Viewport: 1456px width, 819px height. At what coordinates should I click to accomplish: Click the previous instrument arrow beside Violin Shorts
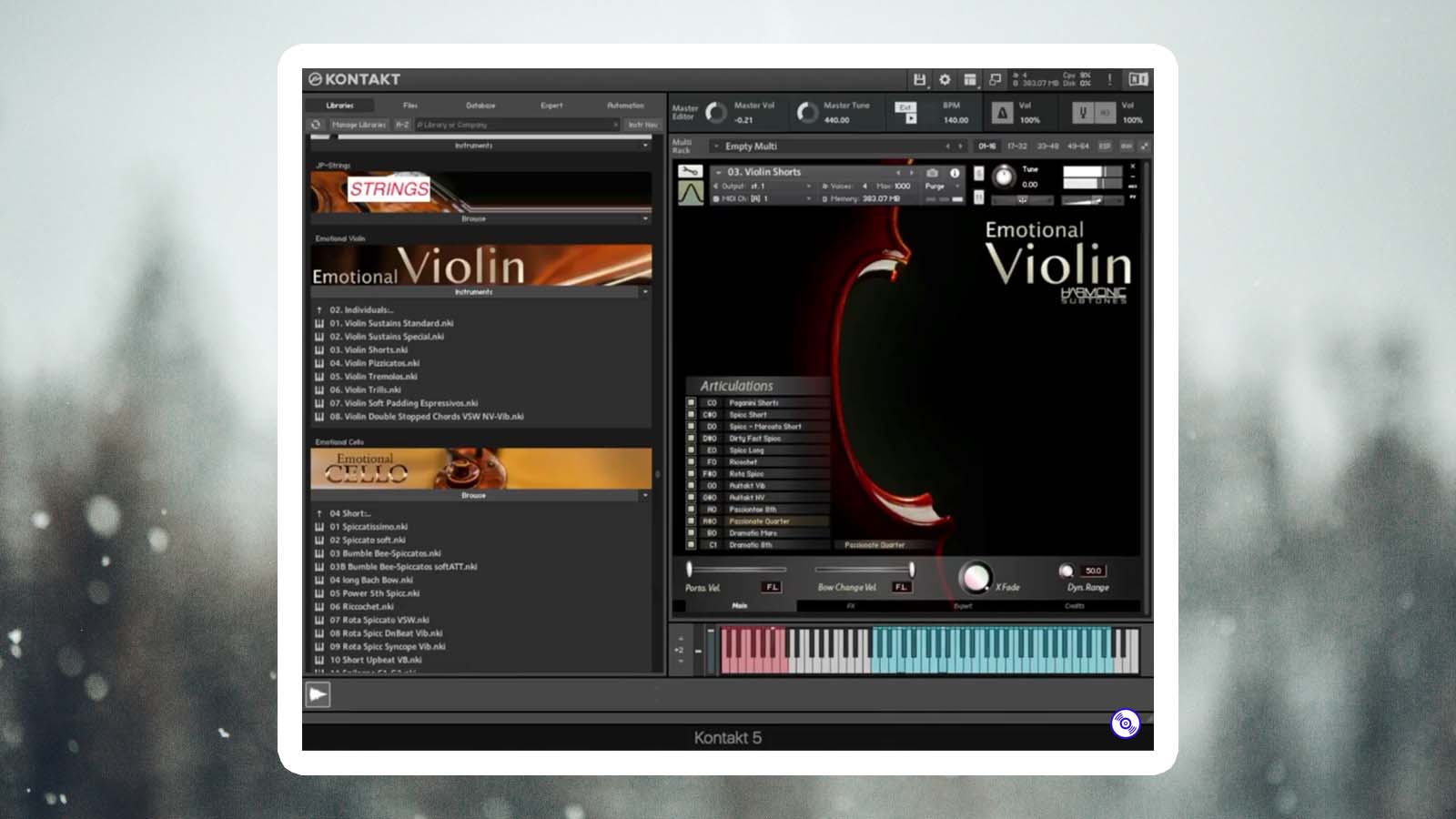(x=898, y=172)
